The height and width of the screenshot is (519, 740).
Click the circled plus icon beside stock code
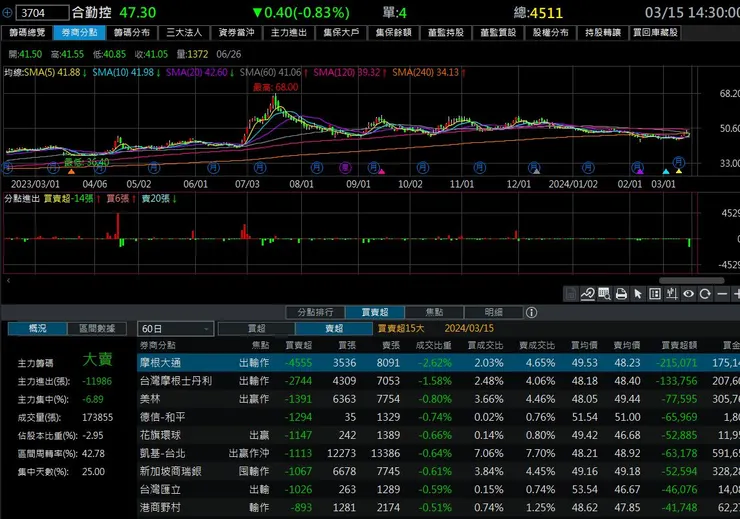tap(7, 13)
